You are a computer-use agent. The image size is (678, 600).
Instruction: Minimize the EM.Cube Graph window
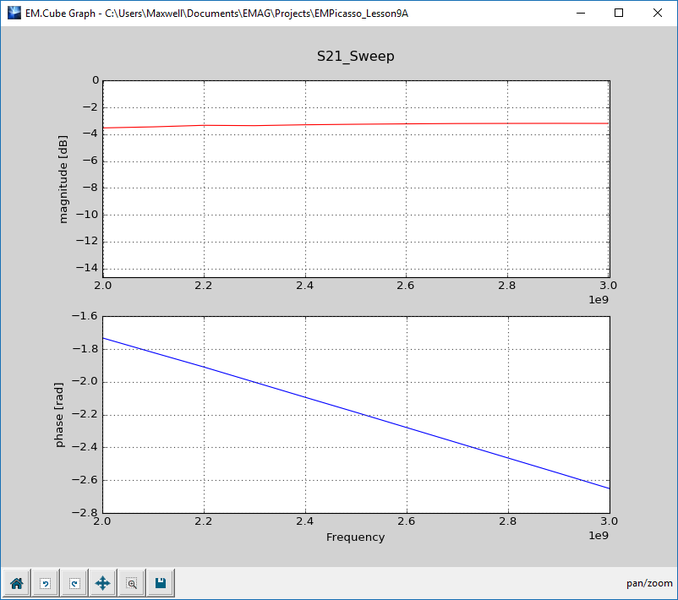click(581, 13)
